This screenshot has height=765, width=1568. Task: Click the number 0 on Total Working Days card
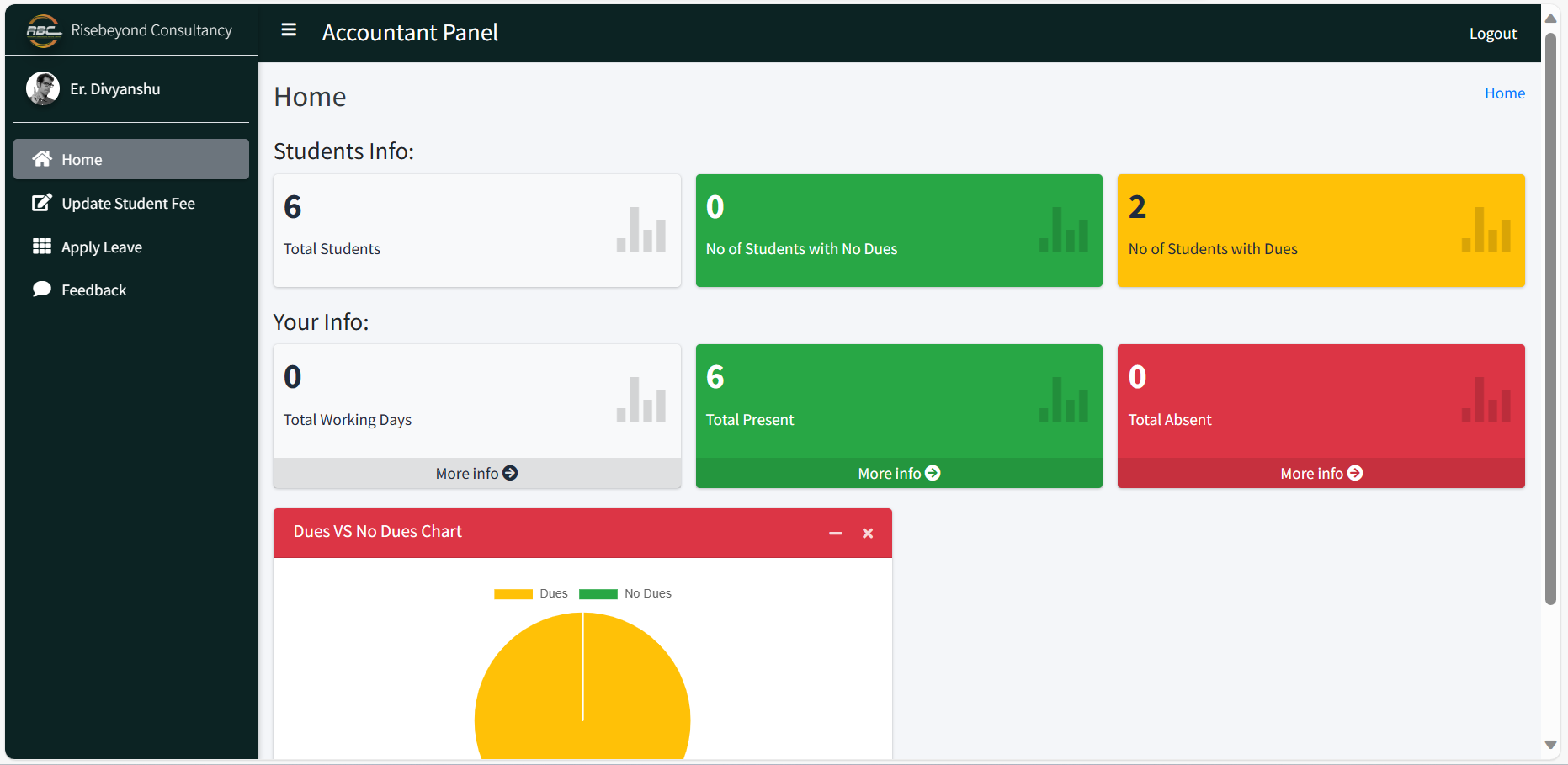tap(293, 377)
